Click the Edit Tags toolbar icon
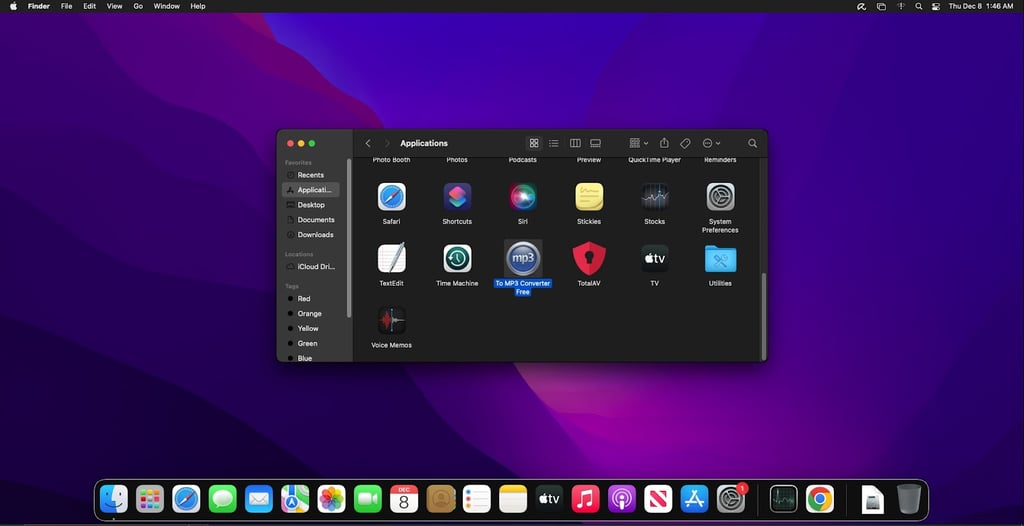 click(x=685, y=143)
